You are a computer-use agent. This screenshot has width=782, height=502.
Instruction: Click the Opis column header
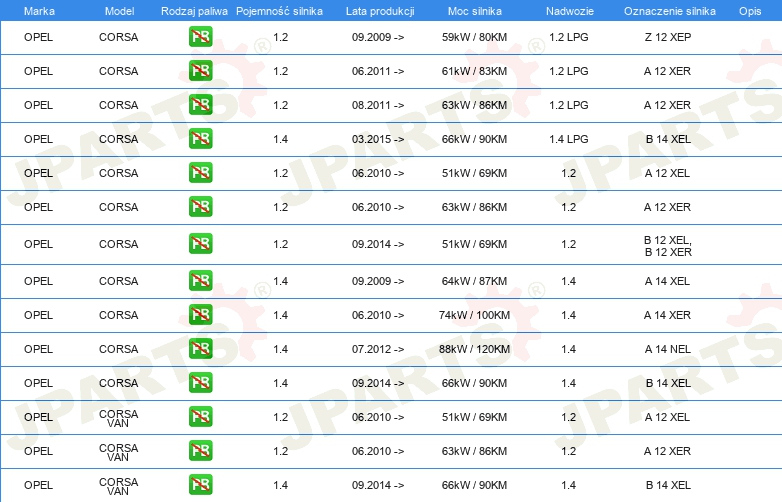750,11
